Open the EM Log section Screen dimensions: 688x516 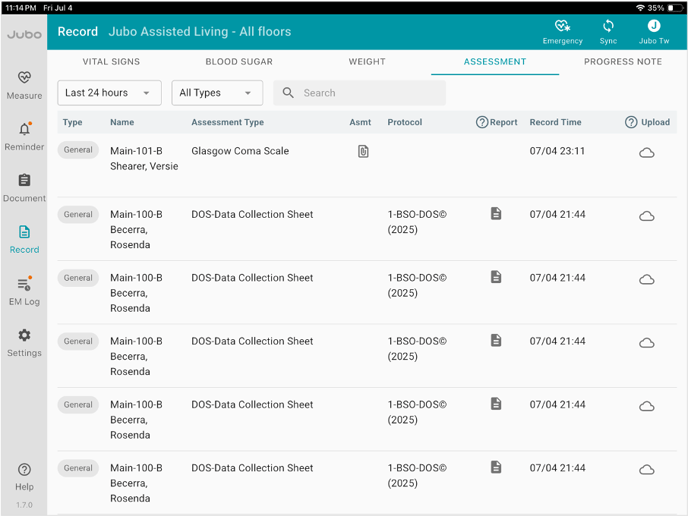click(24, 291)
